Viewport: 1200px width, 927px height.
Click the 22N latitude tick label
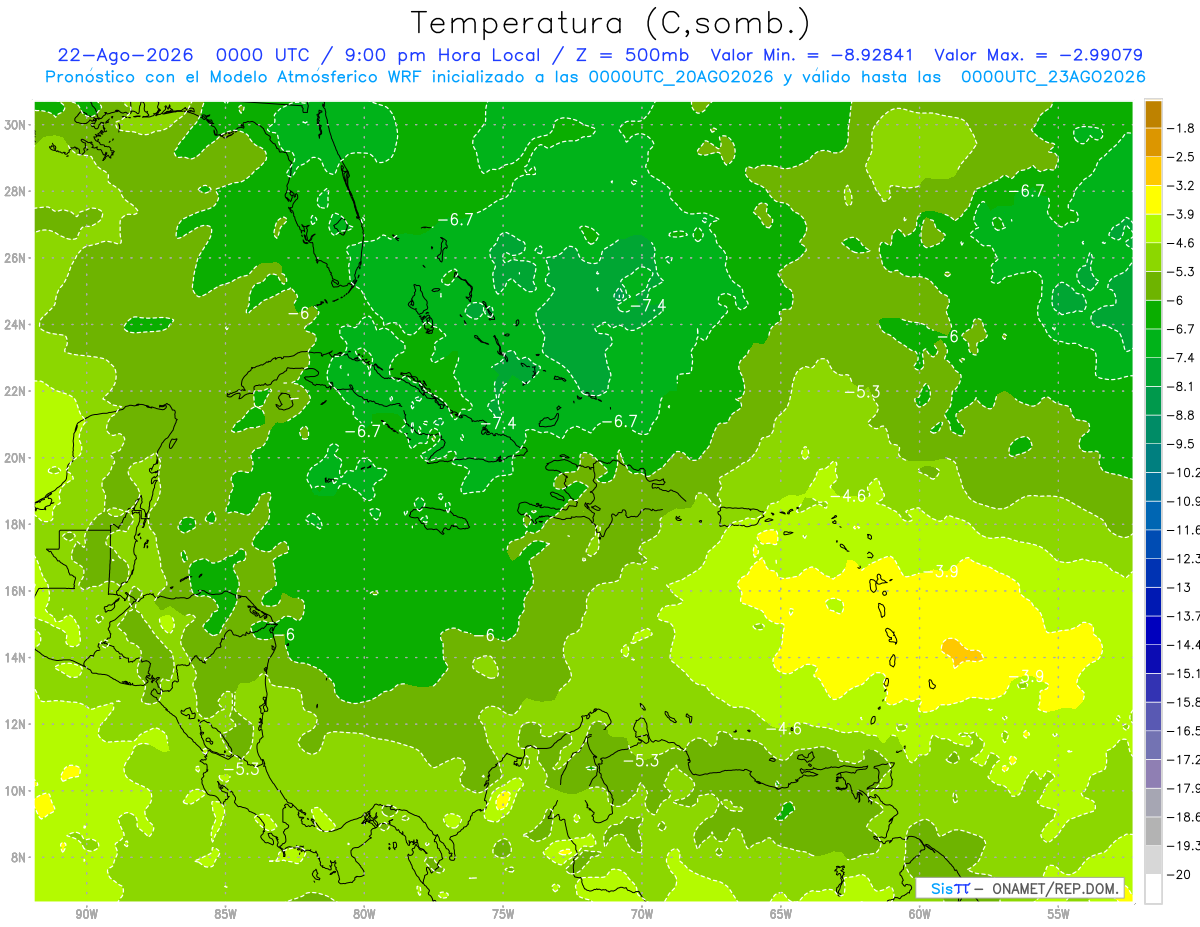tap(16, 391)
